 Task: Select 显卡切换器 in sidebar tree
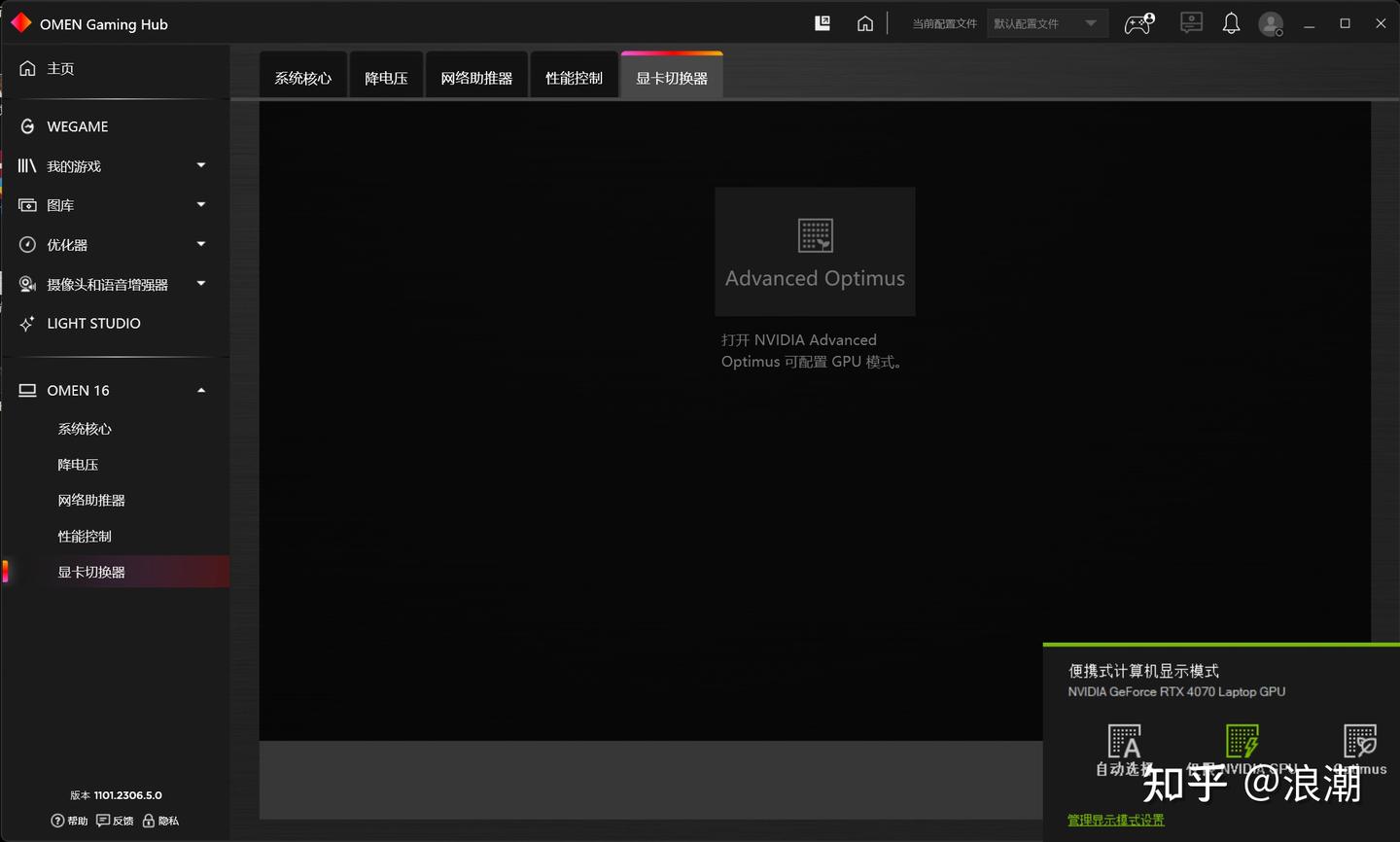[x=91, y=572]
